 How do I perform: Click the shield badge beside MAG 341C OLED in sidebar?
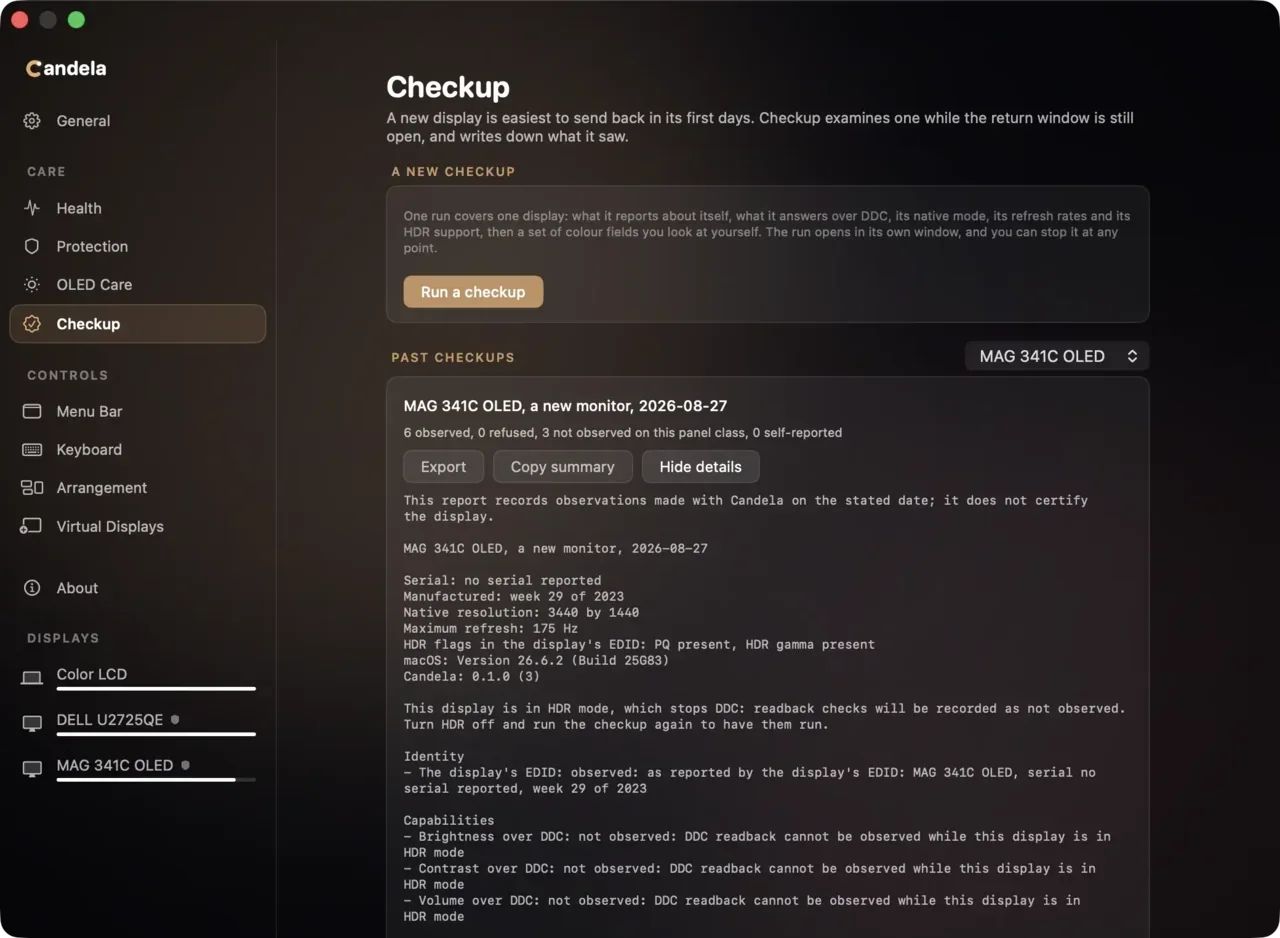click(185, 765)
